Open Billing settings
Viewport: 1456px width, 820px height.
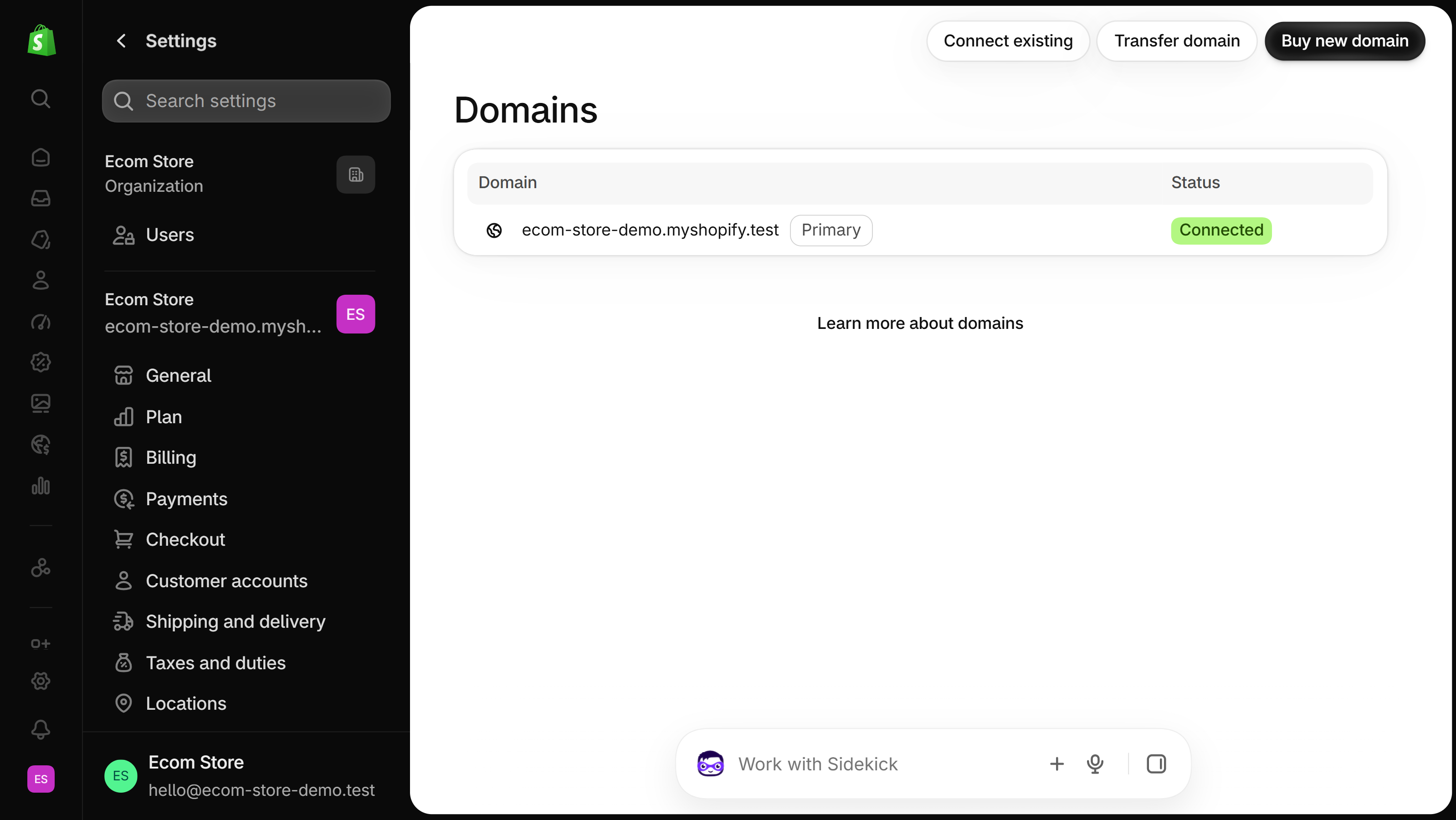tap(240, 458)
